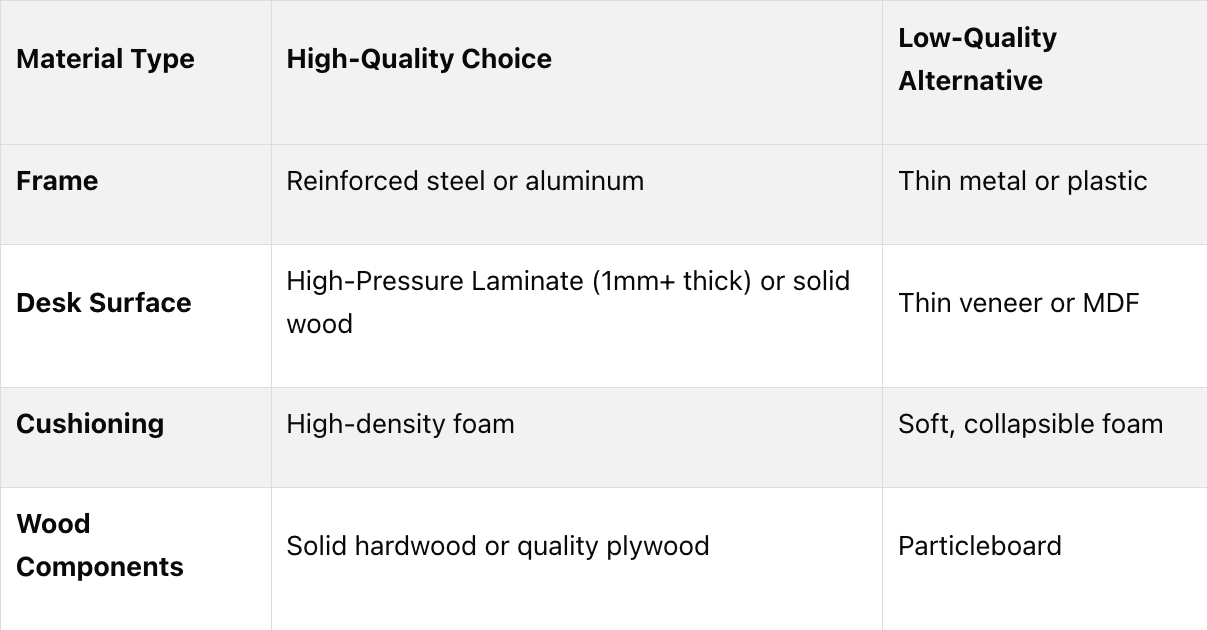Select the Cushioning row label

pyautogui.click(x=90, y=424)
